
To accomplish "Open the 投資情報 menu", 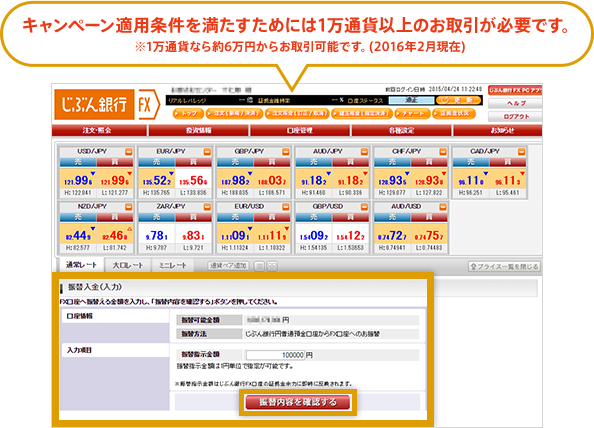I will [199, 130].
